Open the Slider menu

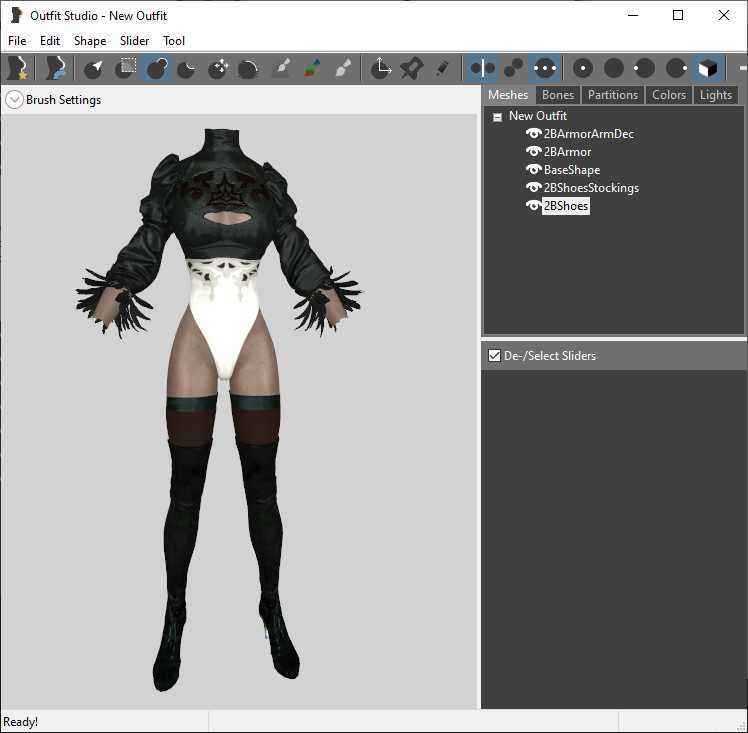pyautogui.click(x=135, y=41)
